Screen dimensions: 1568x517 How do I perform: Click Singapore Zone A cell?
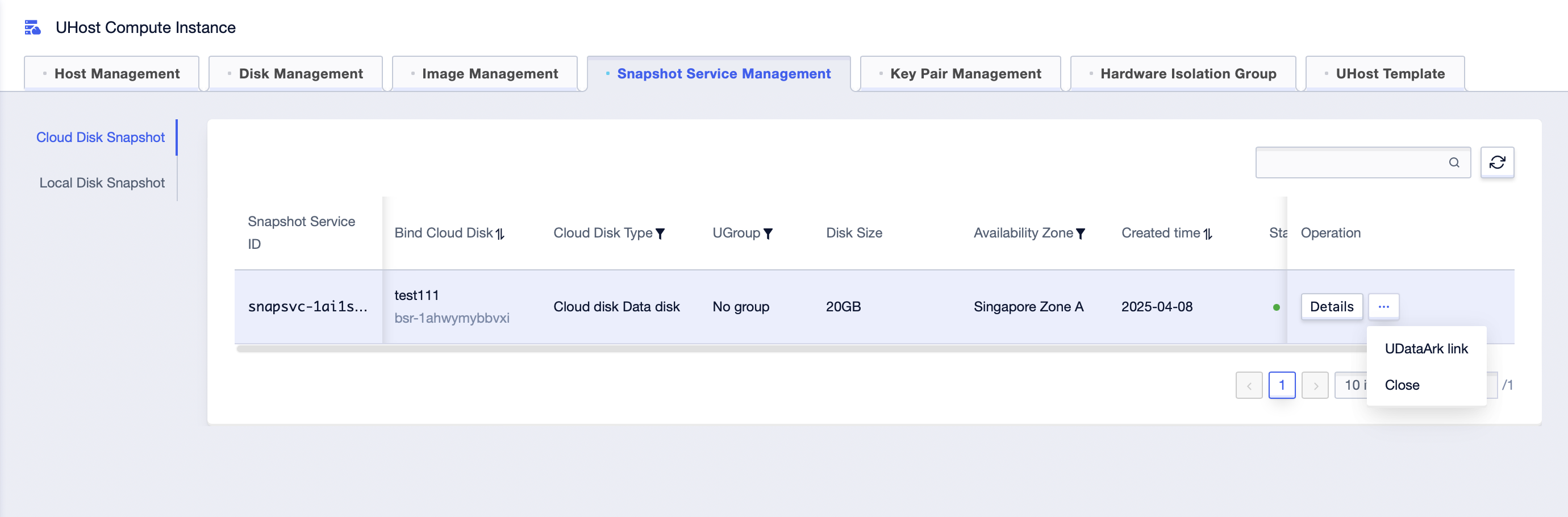[1028, 307]
